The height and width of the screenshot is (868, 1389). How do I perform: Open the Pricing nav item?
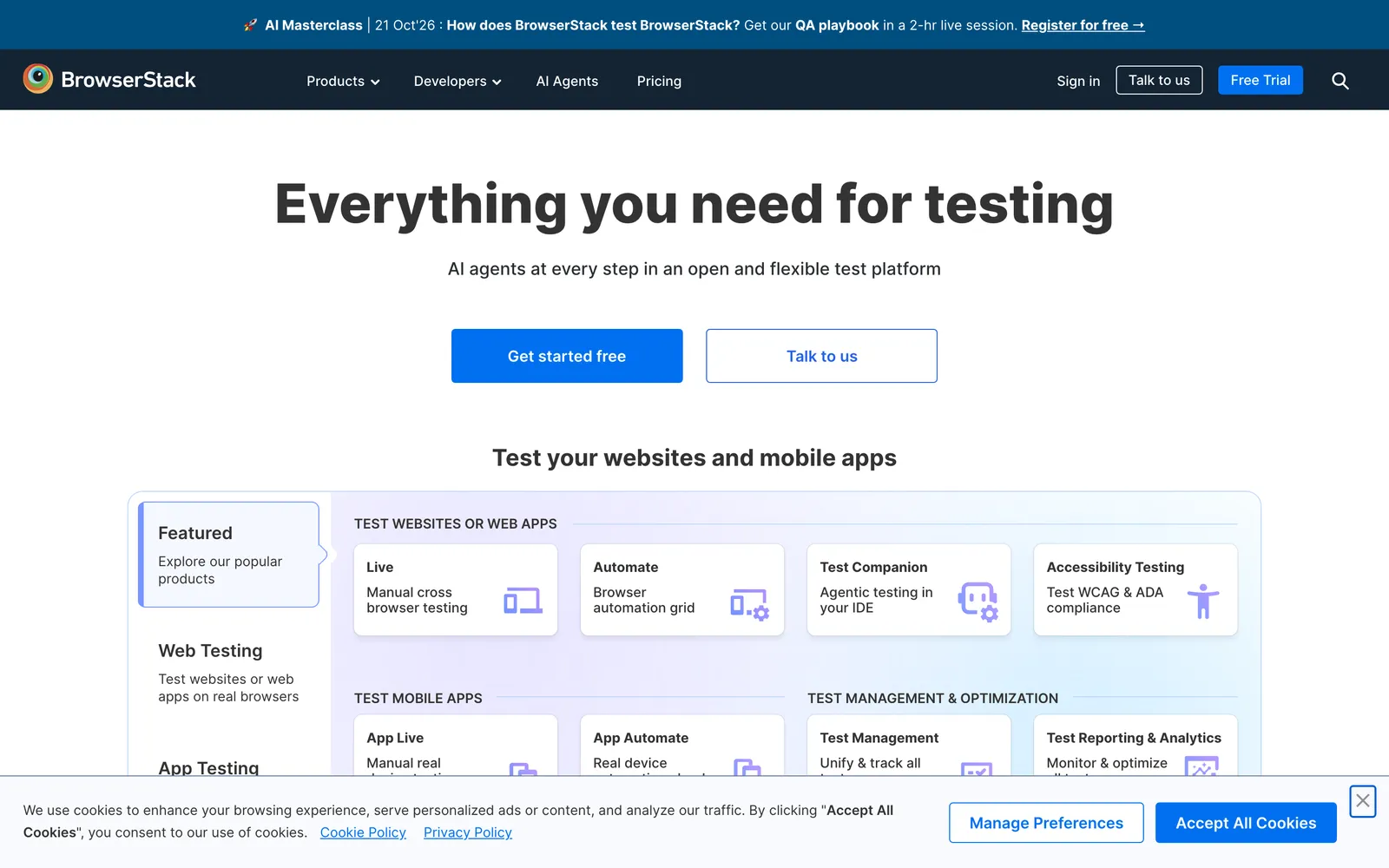pos(659,81)
